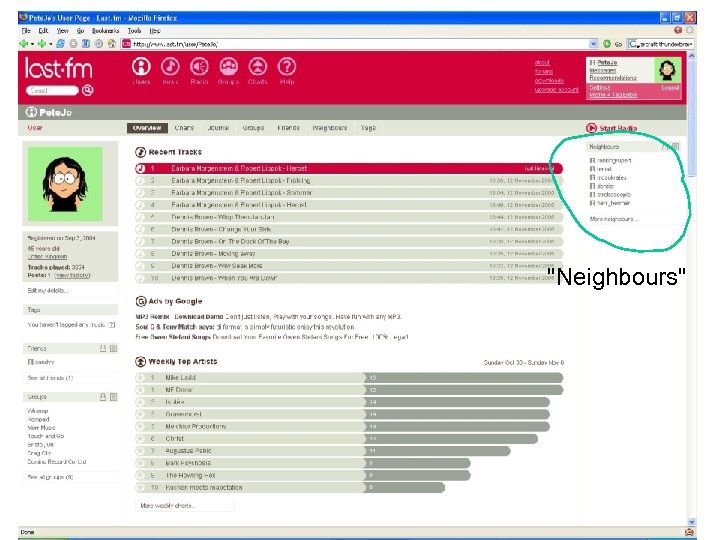Click the United Kingdom link
This screenshot has height=540, width=720.
click(47, 257)
